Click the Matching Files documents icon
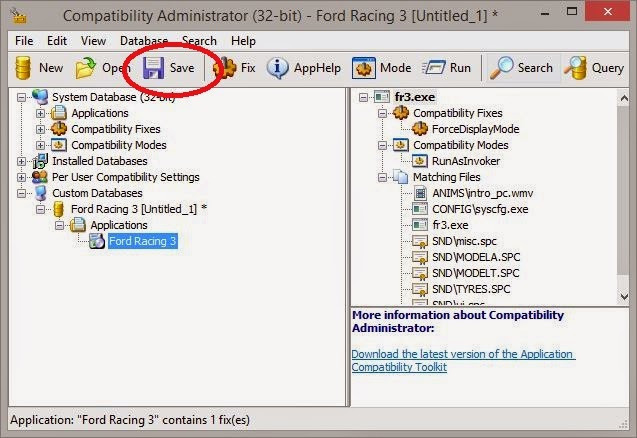Viewport: 637px width, 438px height. pos(401,177)
